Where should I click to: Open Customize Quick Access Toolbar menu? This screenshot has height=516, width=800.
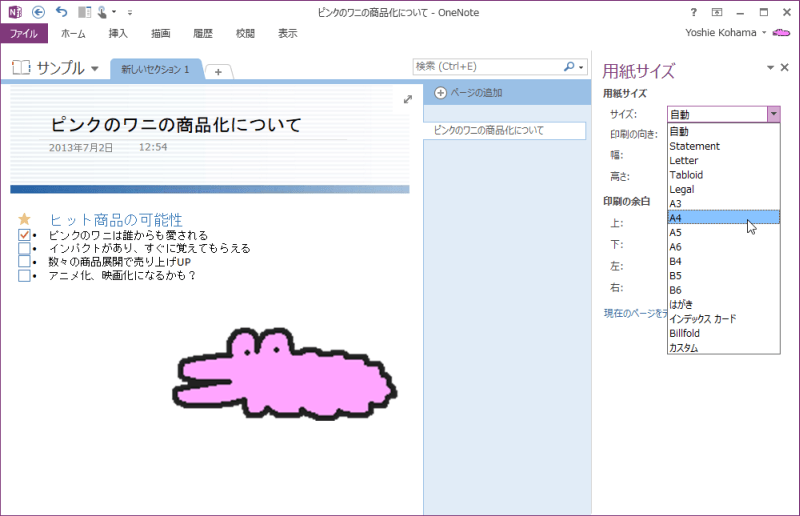pyautogui.click(x=130, y=12)
